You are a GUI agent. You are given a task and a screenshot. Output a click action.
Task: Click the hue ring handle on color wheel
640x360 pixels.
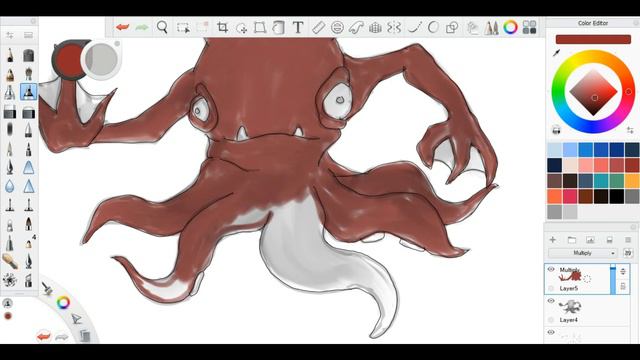(x=629, y=92)
